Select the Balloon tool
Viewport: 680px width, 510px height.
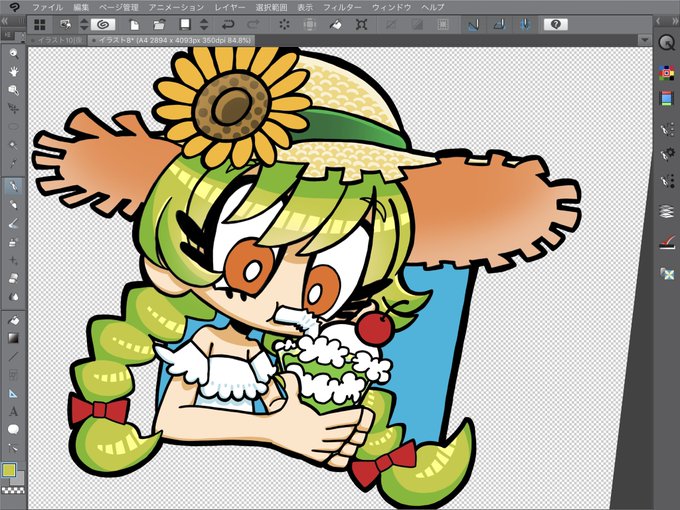13,430
